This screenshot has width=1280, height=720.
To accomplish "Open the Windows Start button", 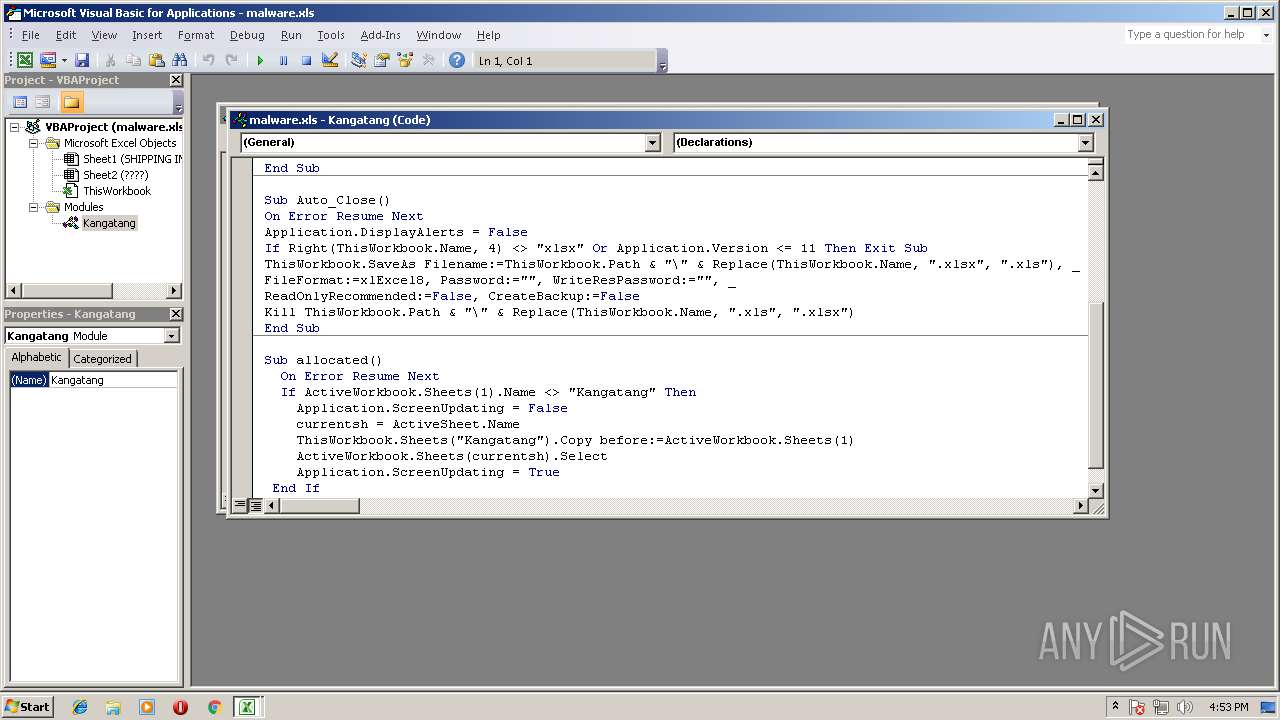I will (27, 707).
